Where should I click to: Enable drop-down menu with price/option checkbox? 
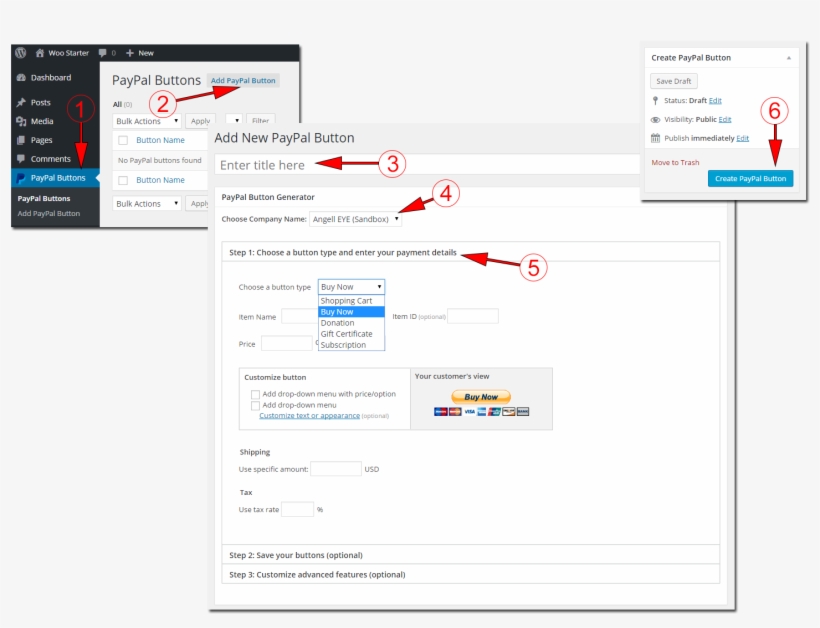pyautogui.click(x=255, y=394)
